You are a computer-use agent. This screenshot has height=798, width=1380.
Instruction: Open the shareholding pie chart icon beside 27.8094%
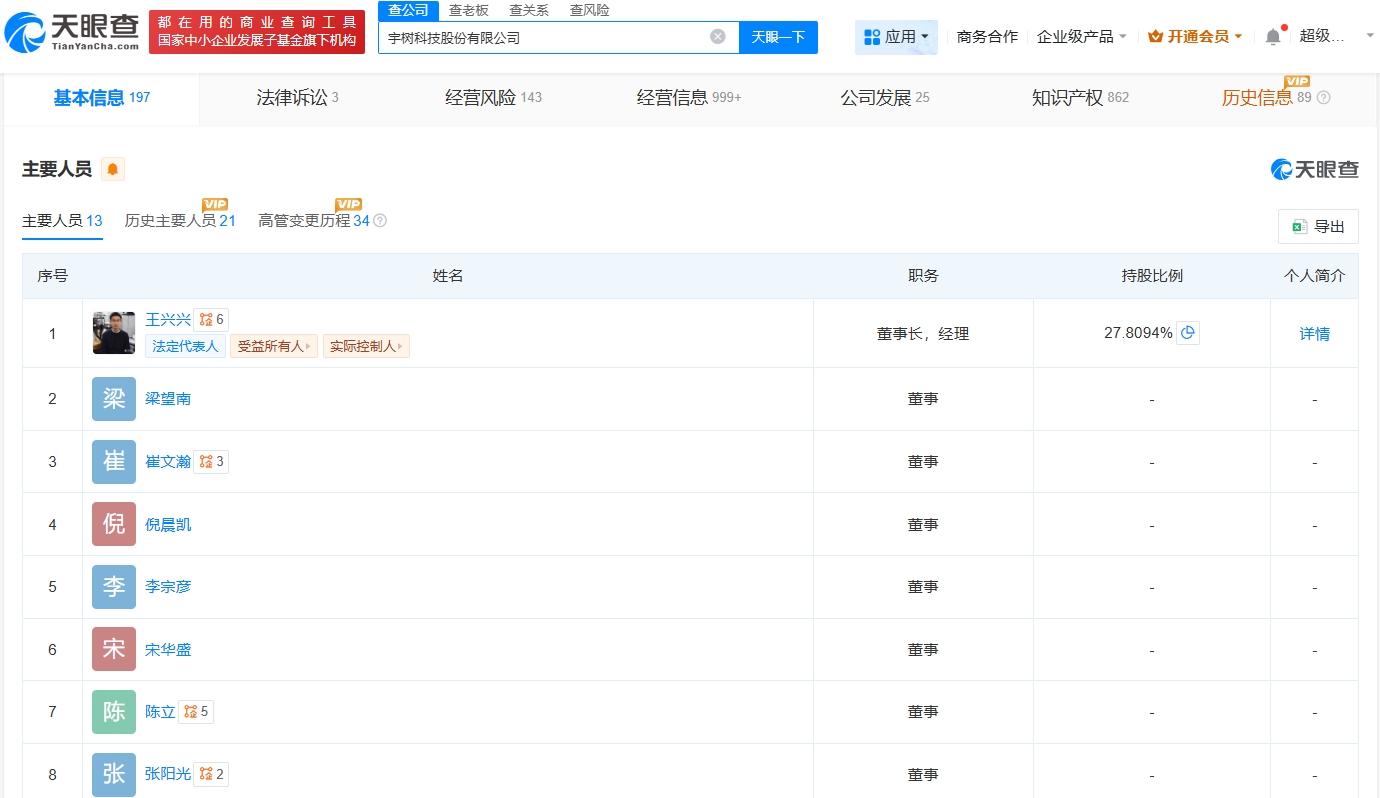coord(1187,333)
